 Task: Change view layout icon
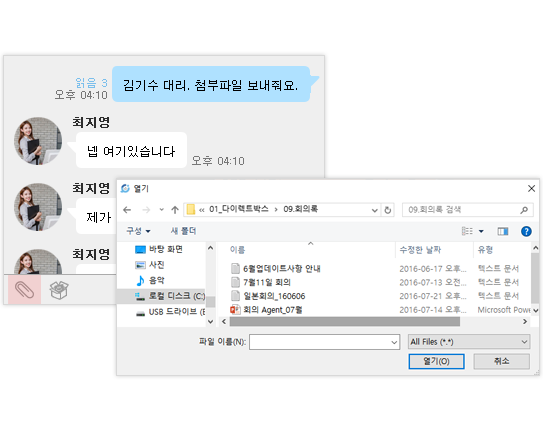click(x=467, y=231)
